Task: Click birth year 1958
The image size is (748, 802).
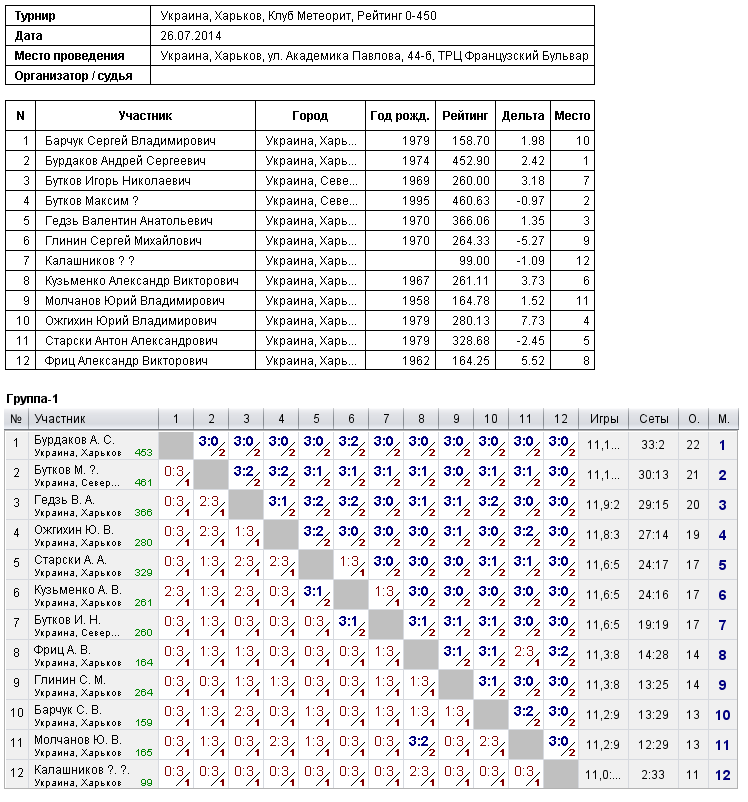Action: coord(415,300)
